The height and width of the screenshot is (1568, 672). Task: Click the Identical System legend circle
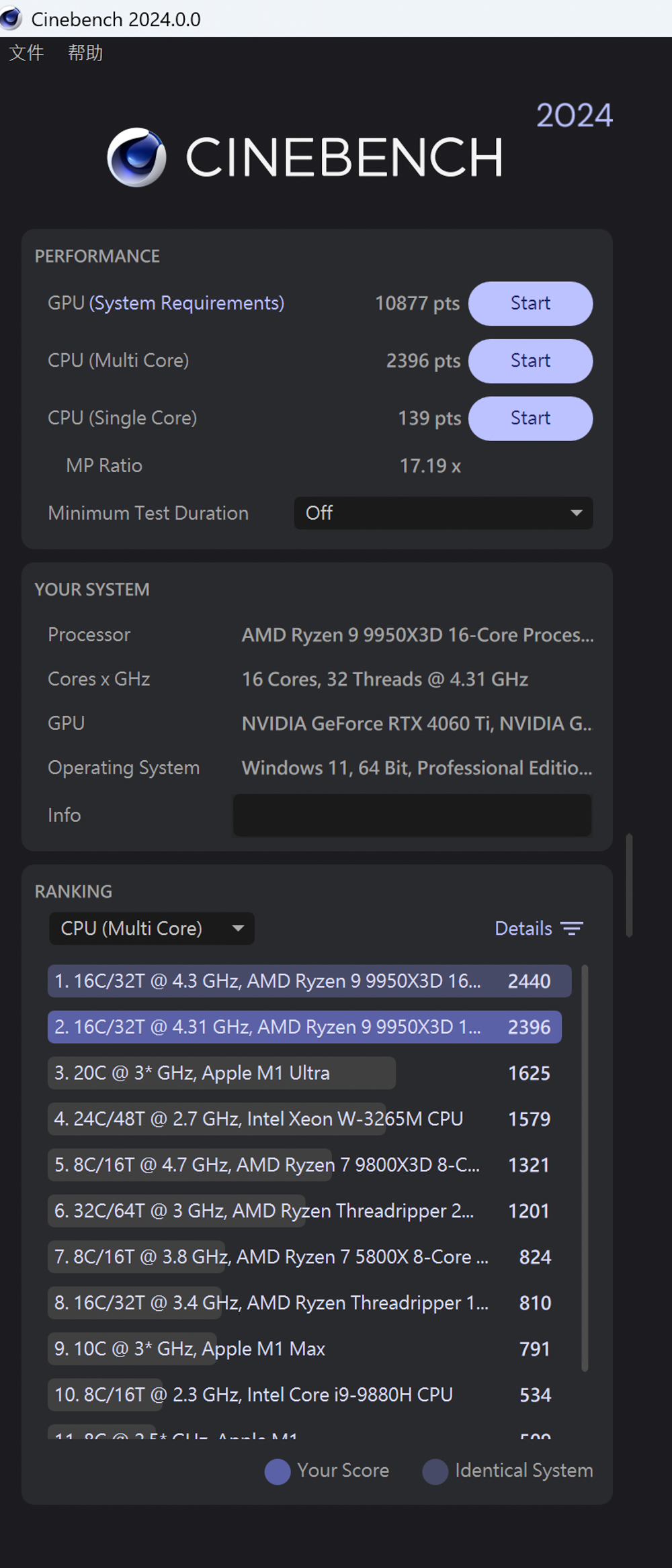point(435,1471)
